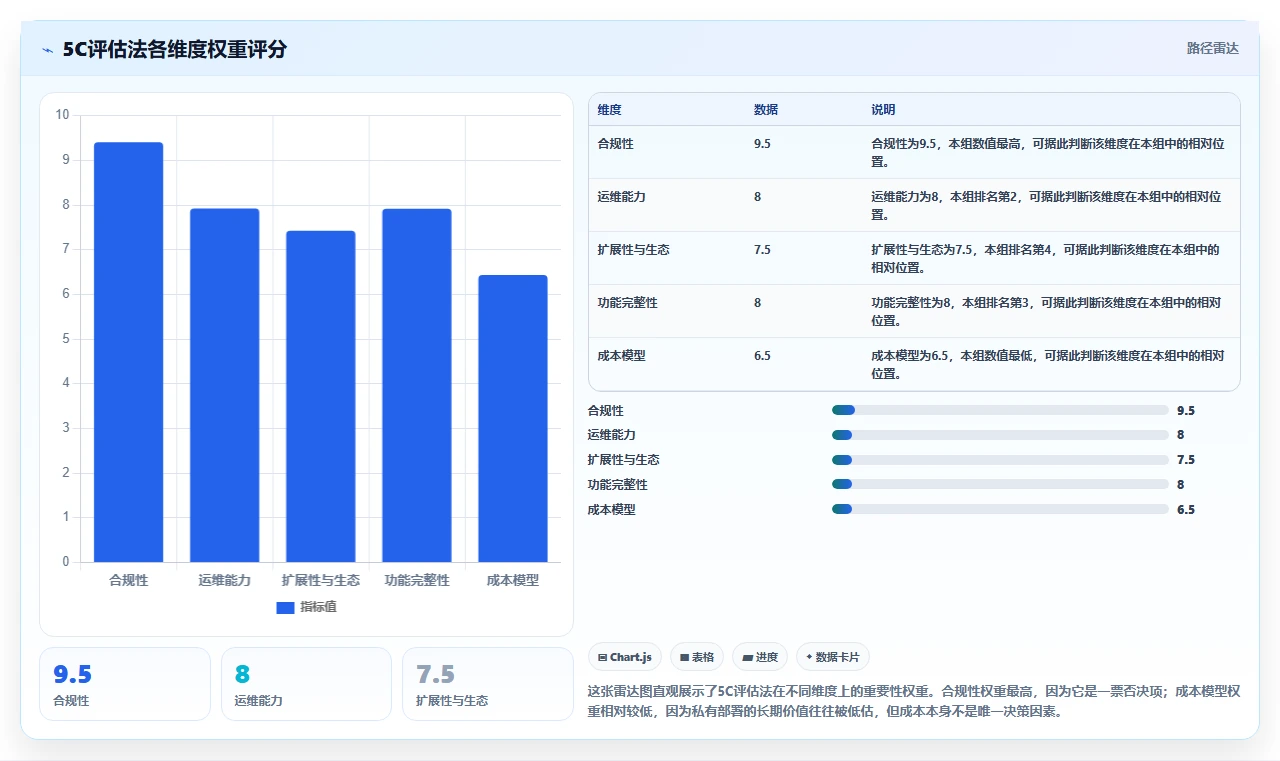Screen dimensions: 1280x761
Task: Click the 9.5 value in the table
Action: 762,144
